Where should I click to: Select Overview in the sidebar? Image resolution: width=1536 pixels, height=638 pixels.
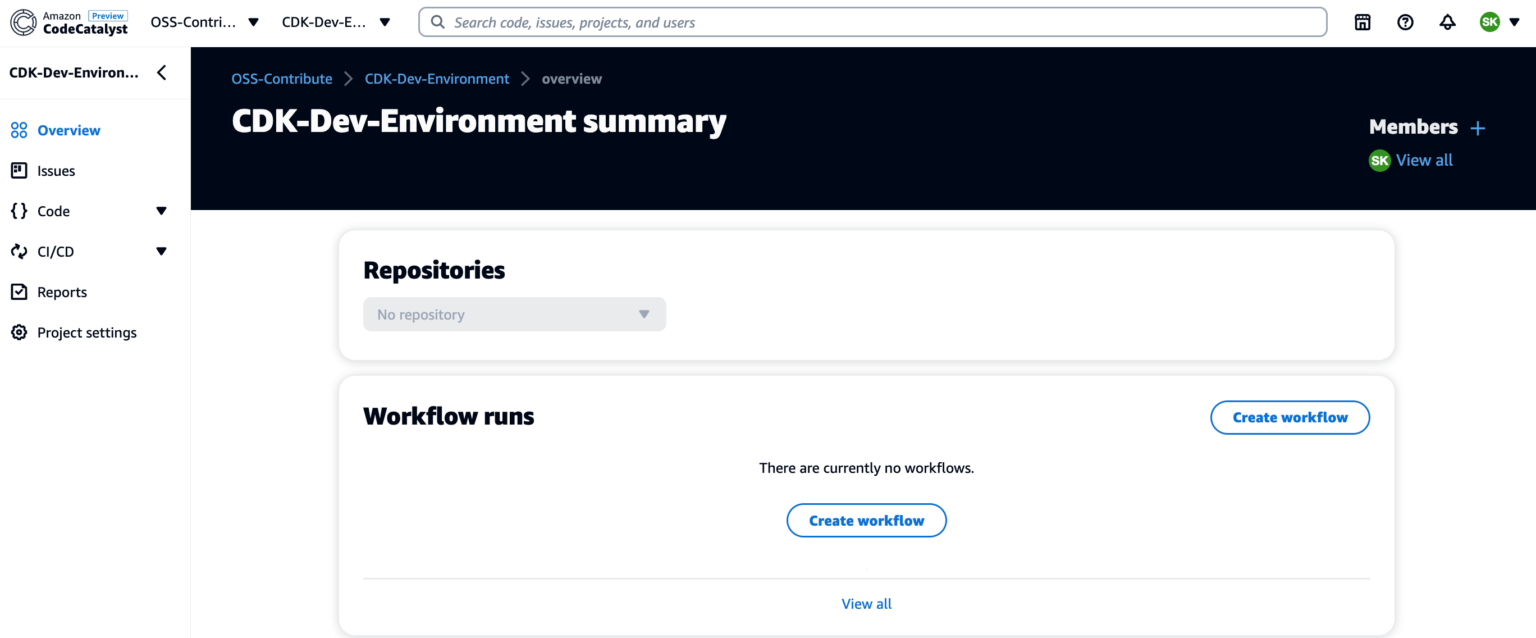[x=67, y=130]
